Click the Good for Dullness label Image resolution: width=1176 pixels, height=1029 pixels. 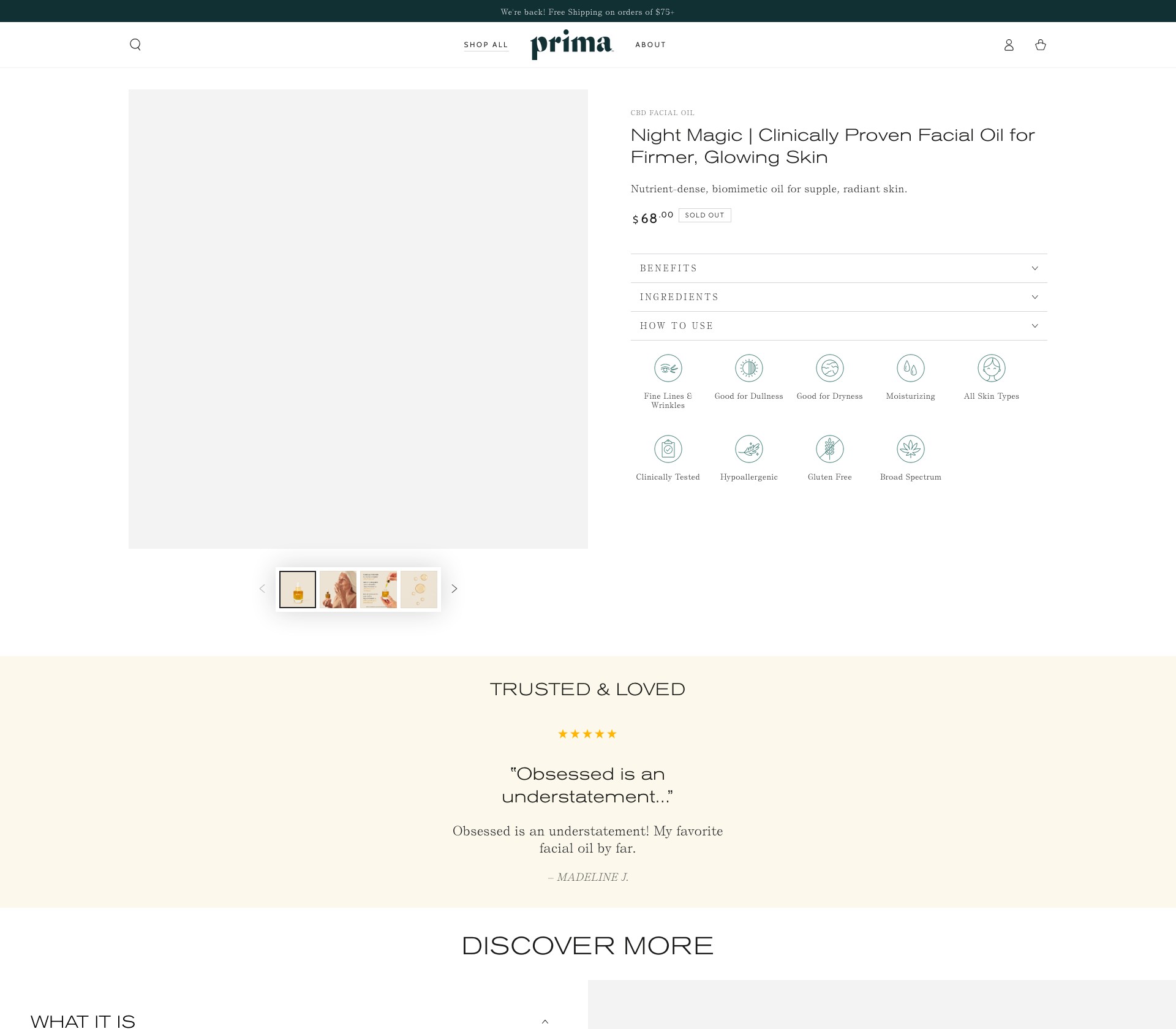(748, 396)
